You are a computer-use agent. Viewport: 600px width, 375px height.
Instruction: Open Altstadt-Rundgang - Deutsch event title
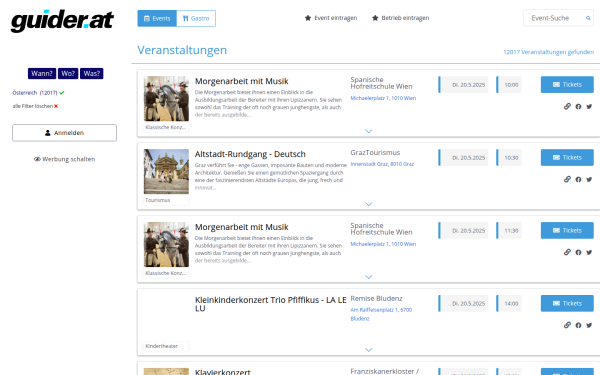pos(250,154)
